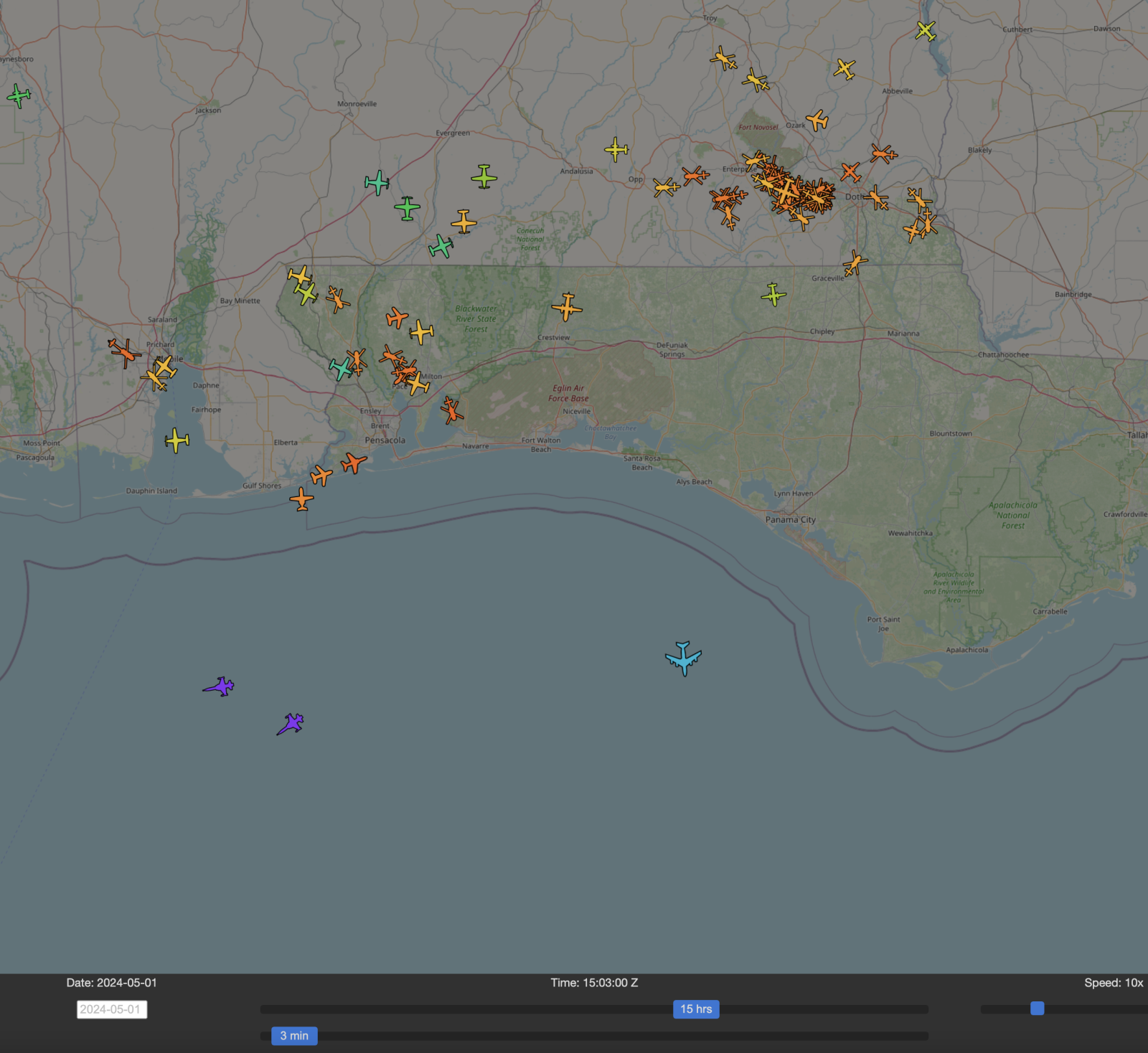Select the yellow aircraft over Mobile Bay
The image size is (1148, 1053).
[177, 440]
